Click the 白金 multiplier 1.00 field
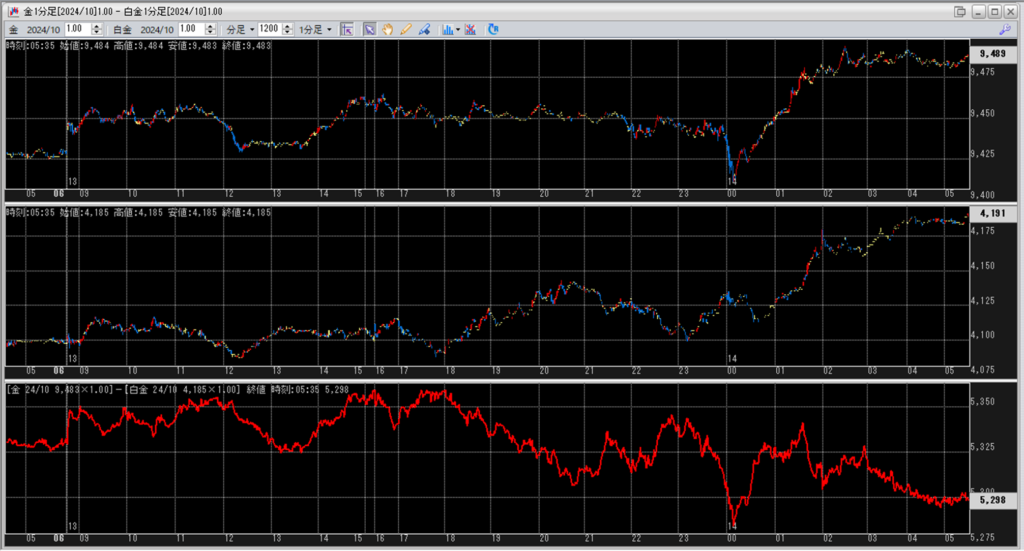 [x=188, y=29]
